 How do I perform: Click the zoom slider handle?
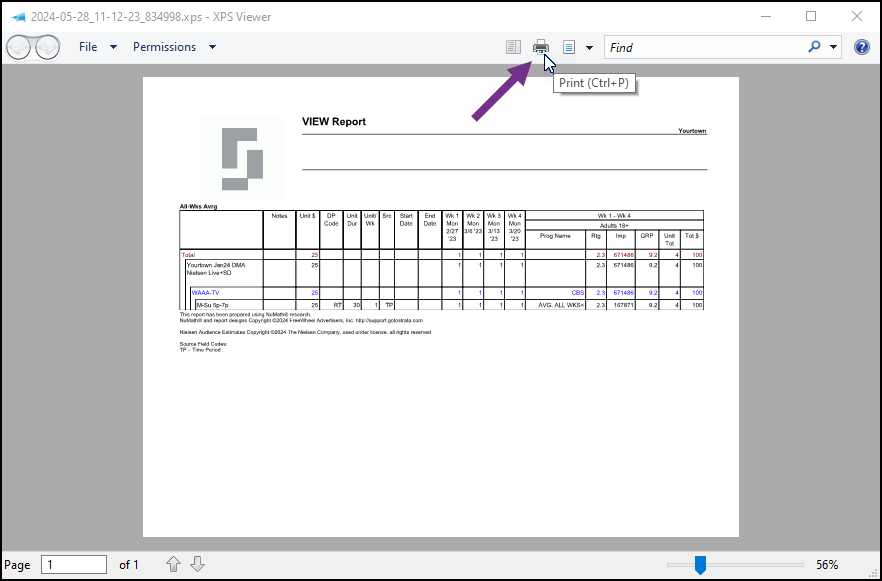point(700,565)
